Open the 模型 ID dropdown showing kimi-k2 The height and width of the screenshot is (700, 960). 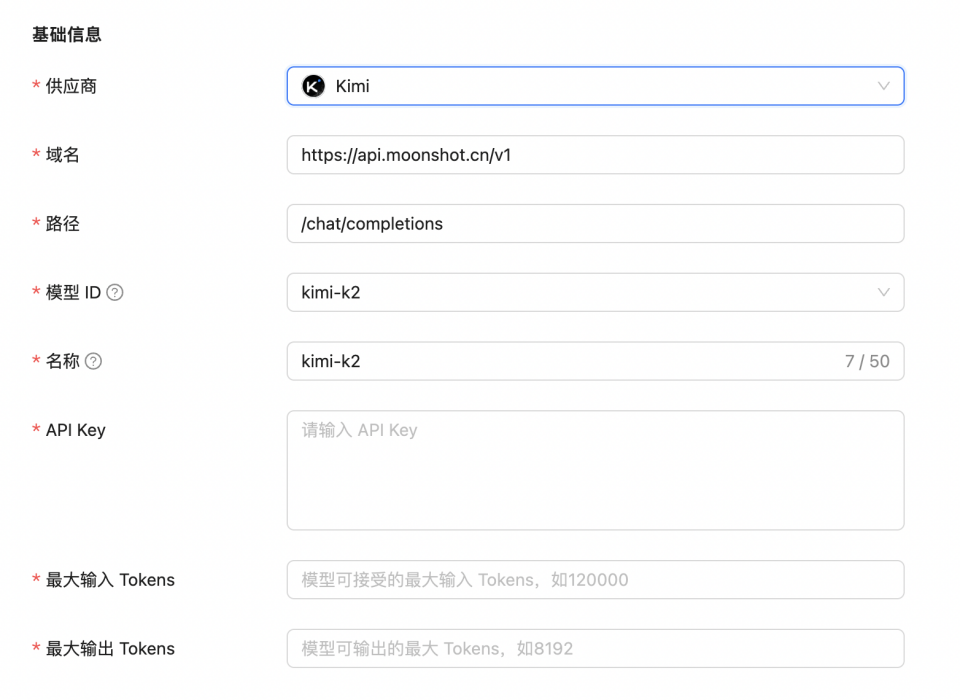pos(595,293)
